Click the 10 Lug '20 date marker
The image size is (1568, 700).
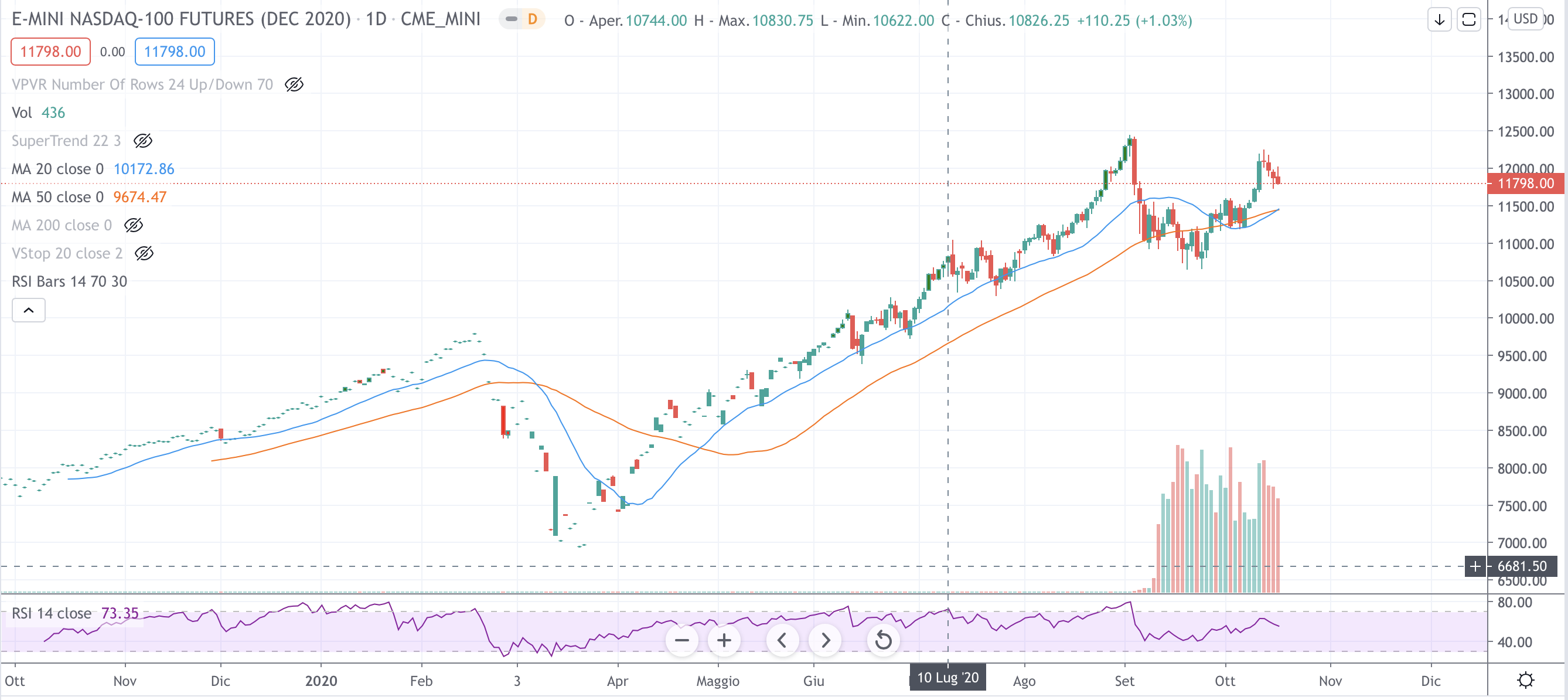(x=947, y=678)
